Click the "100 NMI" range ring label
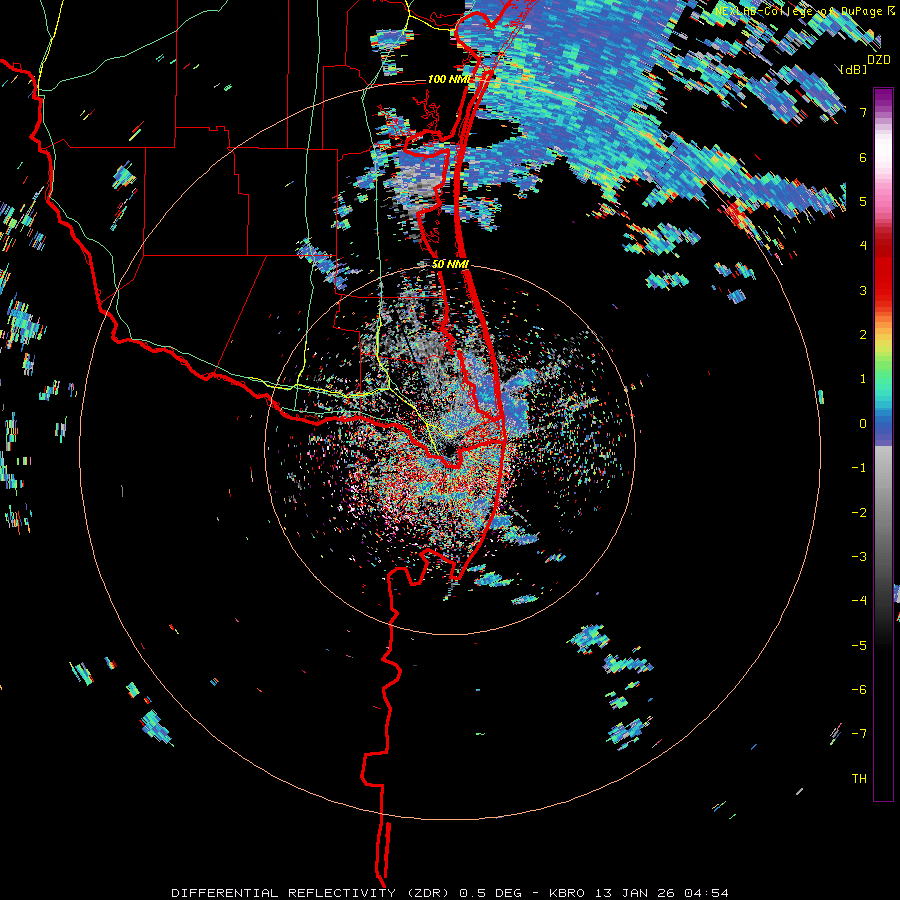This screenshot has width=900, height=900. coord(449,79)
